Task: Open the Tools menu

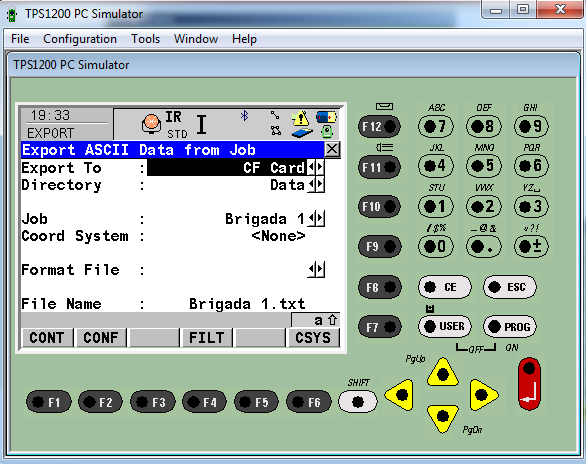Action: [x=145, y=39]
